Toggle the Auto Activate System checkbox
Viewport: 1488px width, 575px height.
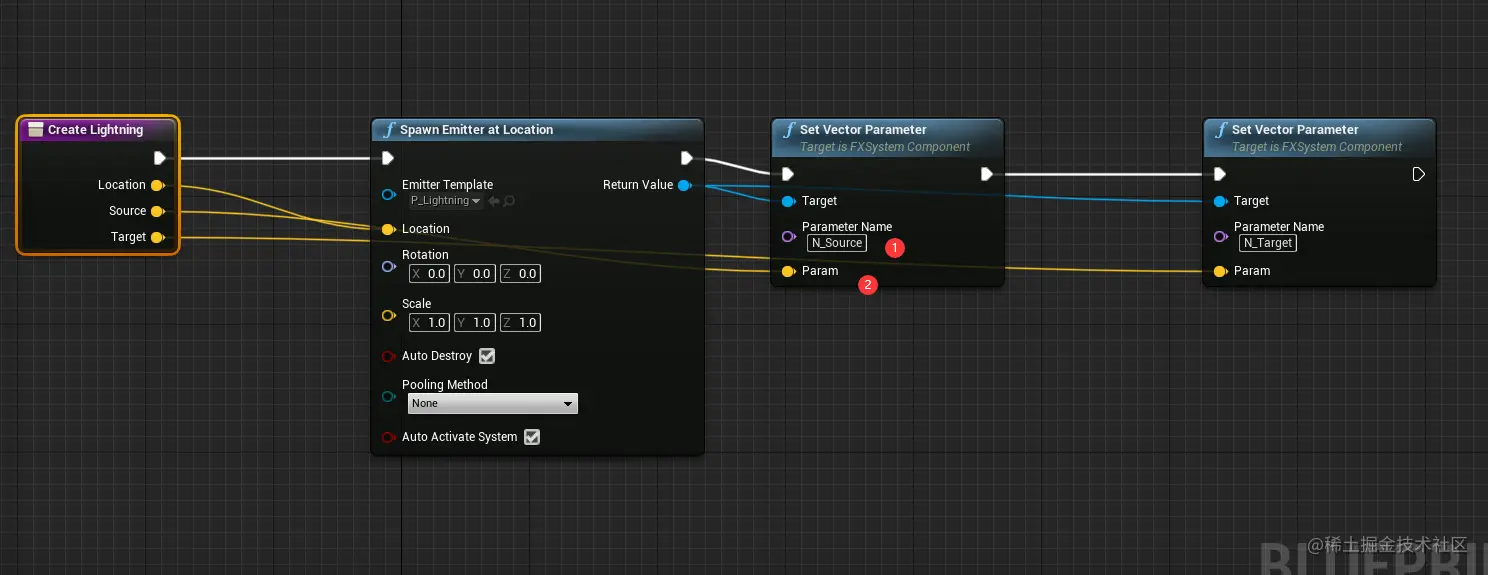coord(532,437)
